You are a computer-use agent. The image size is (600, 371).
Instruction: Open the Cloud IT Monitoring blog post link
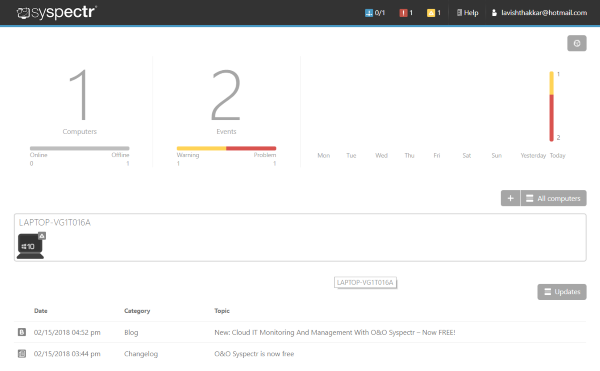pos(335,332)
